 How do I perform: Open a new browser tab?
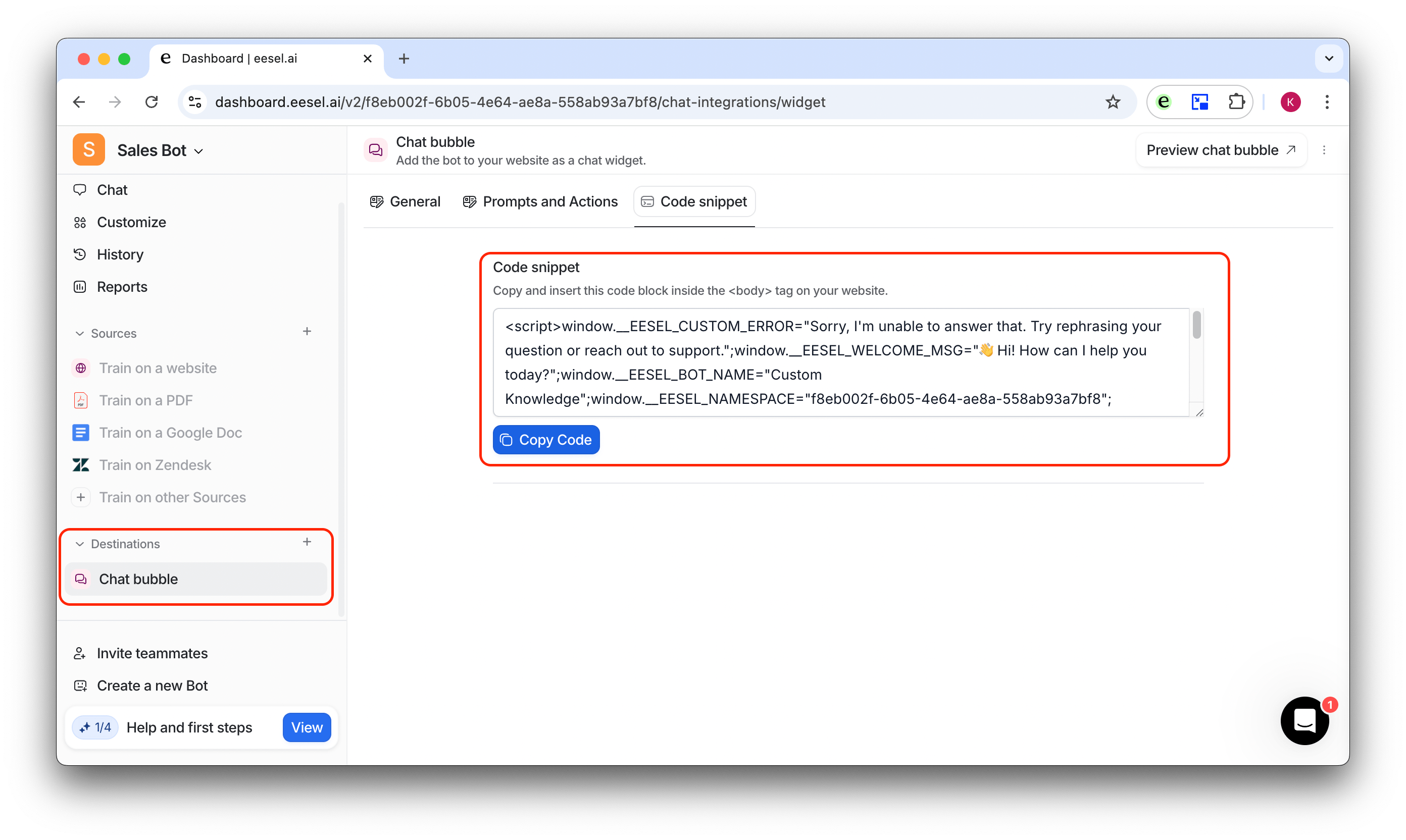404,58
